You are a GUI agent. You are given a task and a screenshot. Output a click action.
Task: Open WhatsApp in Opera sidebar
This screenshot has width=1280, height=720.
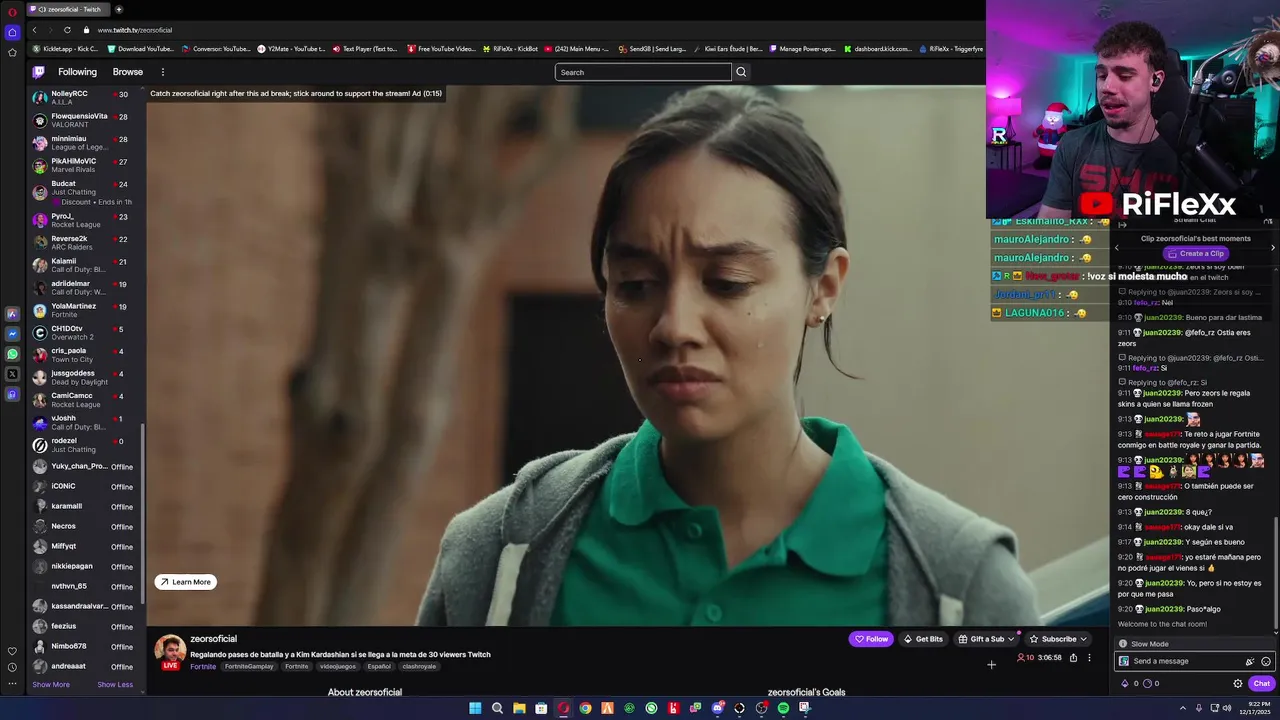coord(12,354)
